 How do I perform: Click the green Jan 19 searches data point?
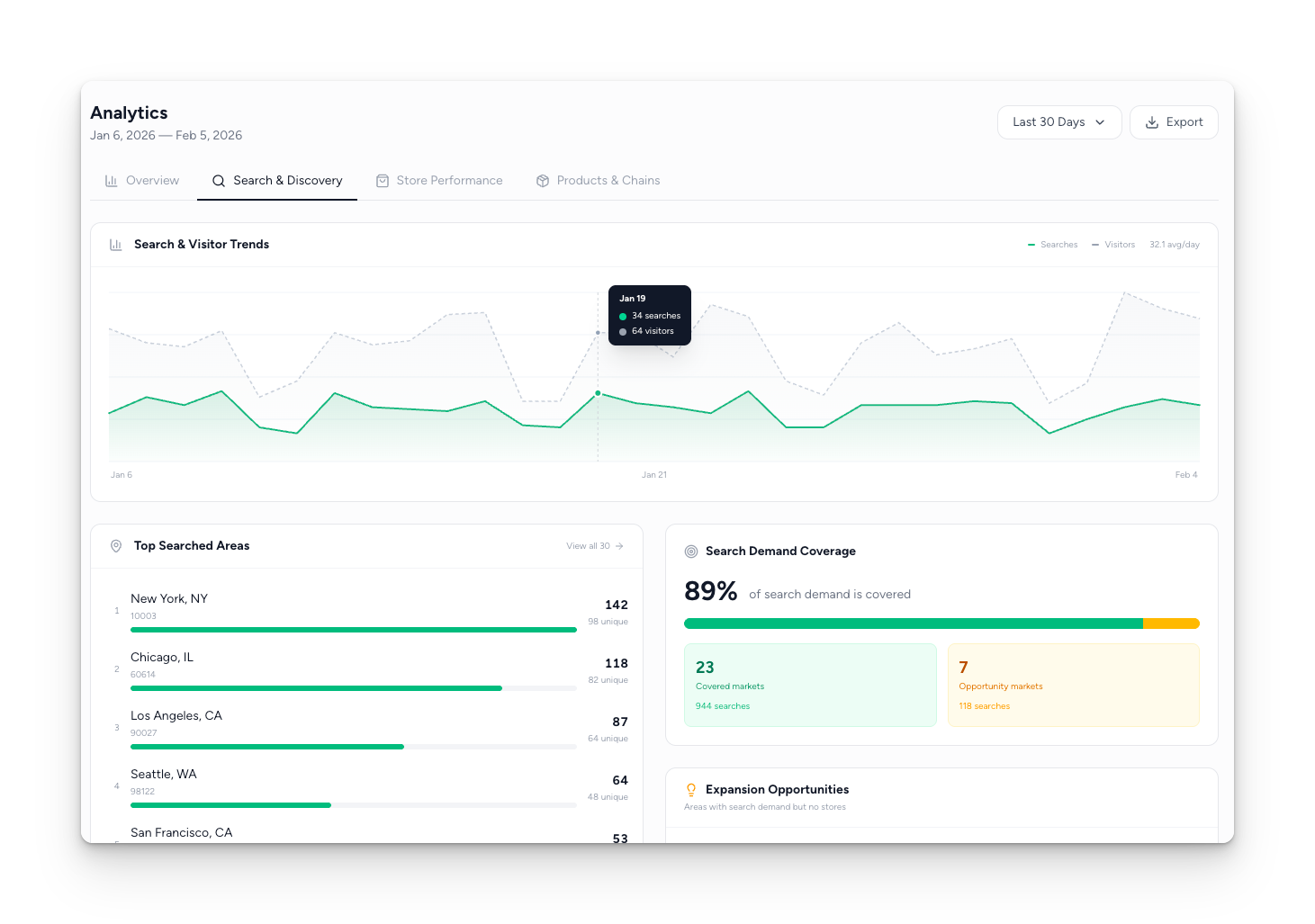pos(598,393)
